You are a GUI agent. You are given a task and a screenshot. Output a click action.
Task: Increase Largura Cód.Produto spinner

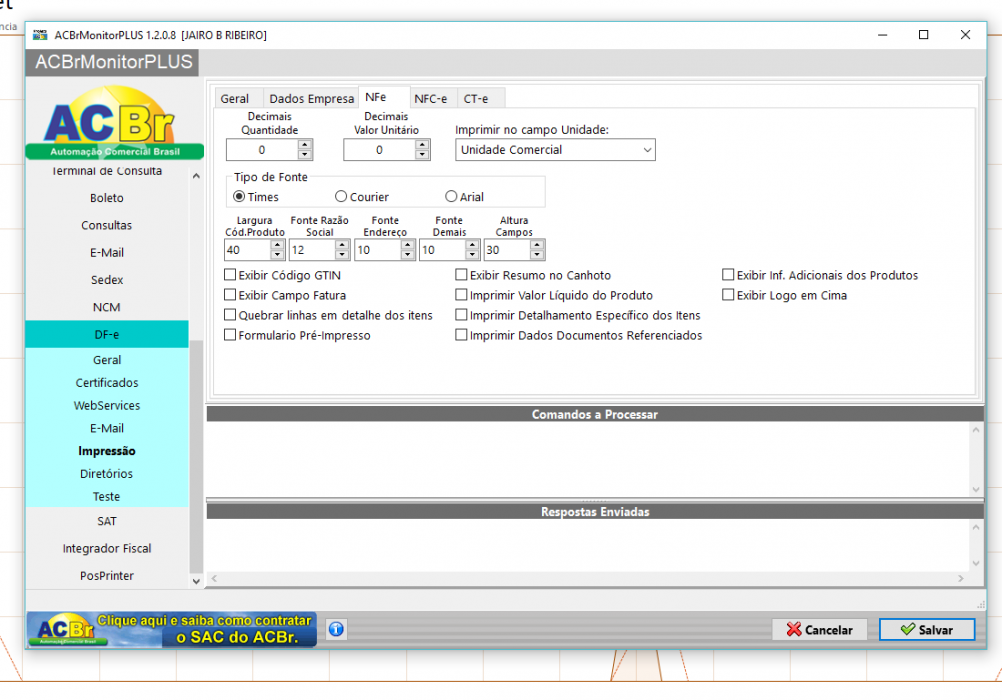[277, 245]
